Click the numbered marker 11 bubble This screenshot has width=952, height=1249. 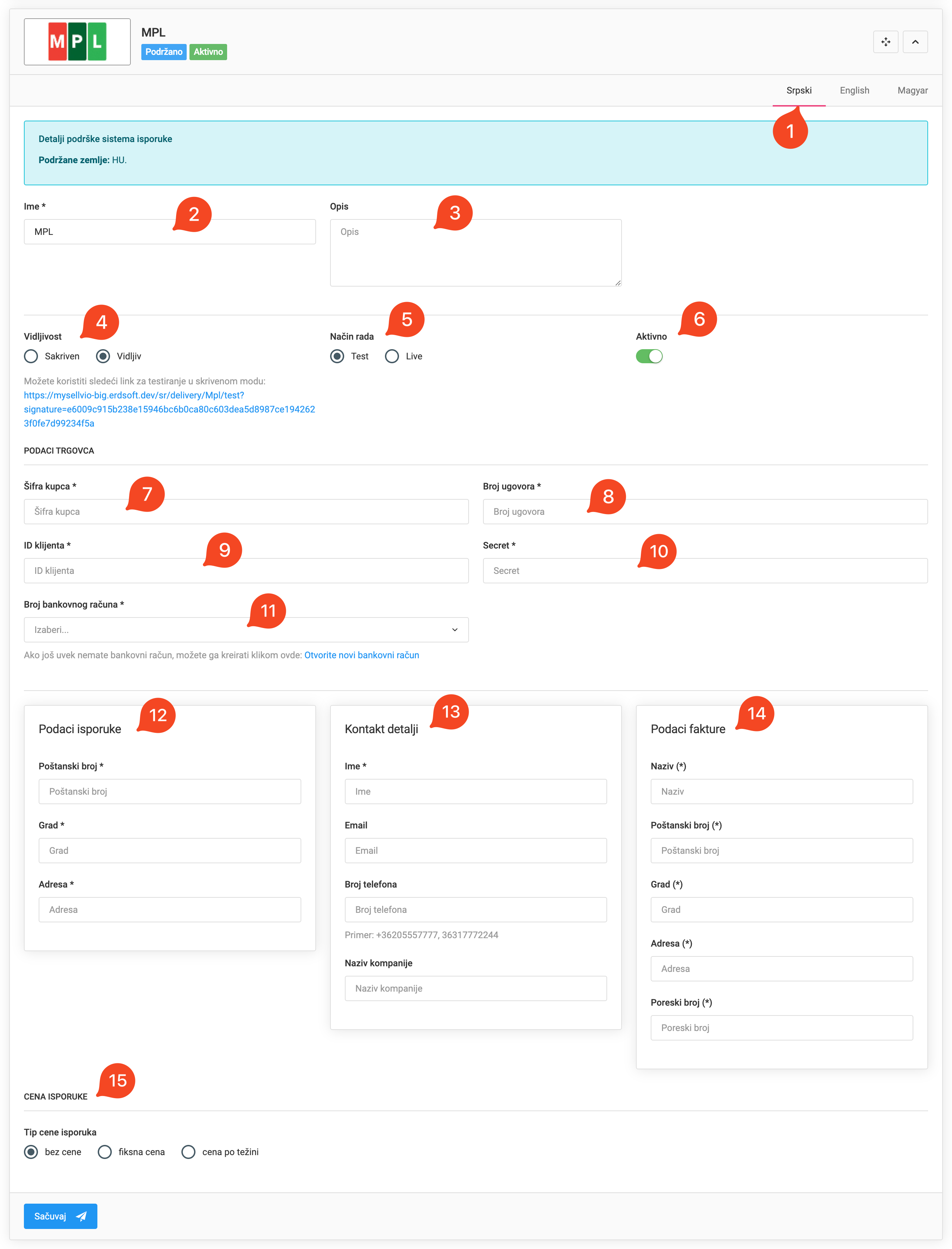coord(268,610)
